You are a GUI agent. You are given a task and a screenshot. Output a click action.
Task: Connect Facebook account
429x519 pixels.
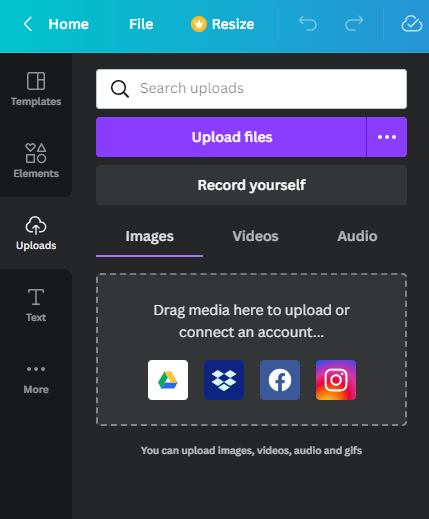pyautogui.click(x=280, y=380)
